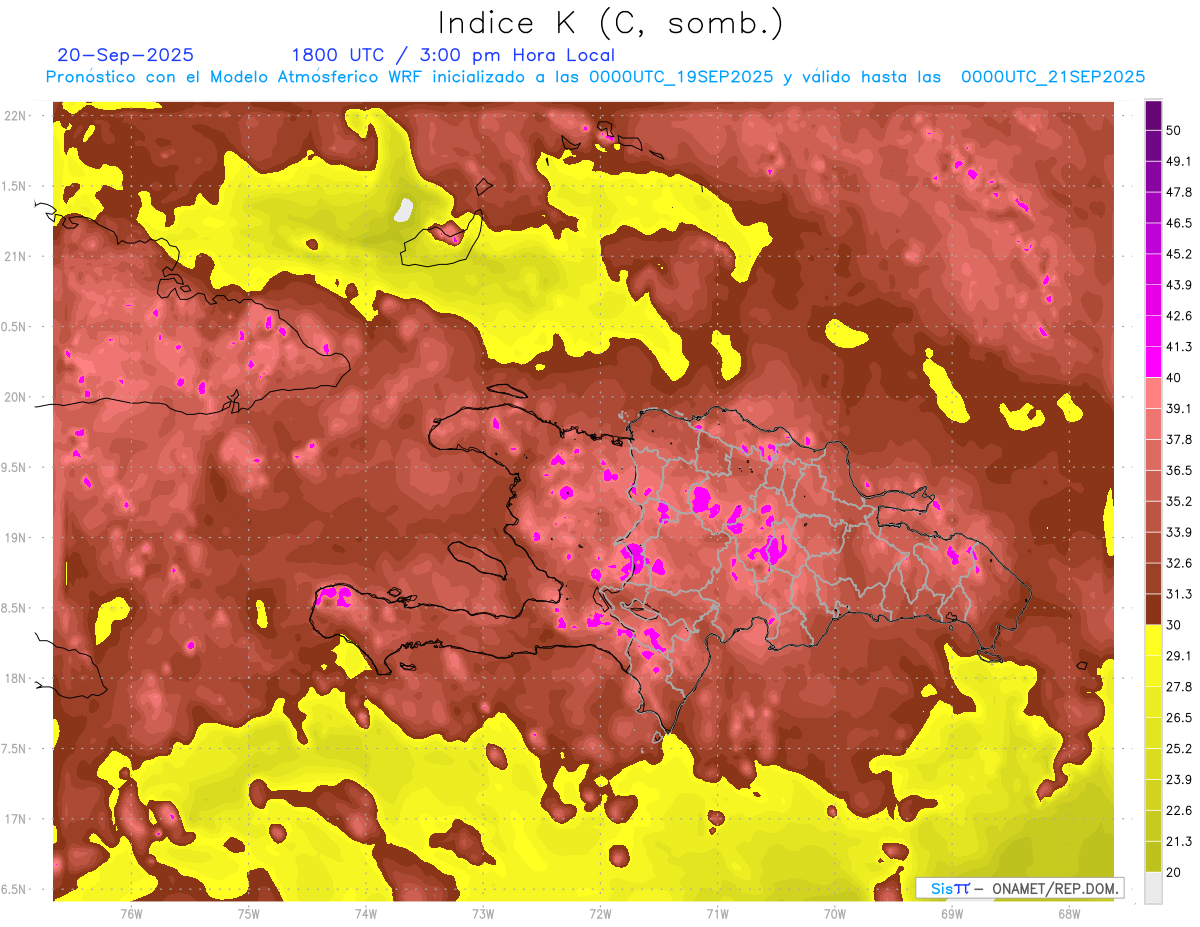Click the darkest purple legend swatch above 50

(x=1153, y=114)
